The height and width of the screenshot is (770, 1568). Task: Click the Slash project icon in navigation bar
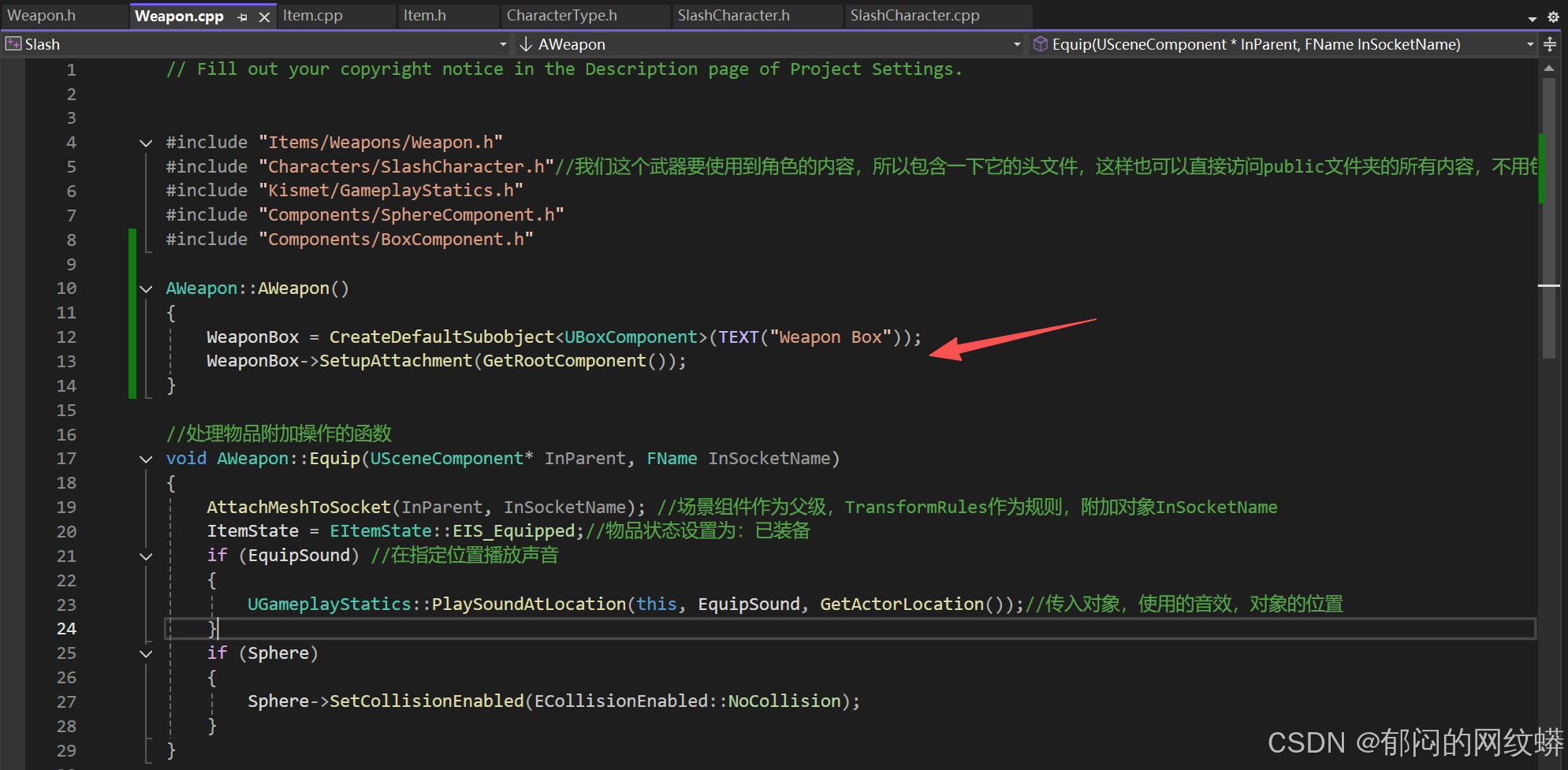[13, 44]
